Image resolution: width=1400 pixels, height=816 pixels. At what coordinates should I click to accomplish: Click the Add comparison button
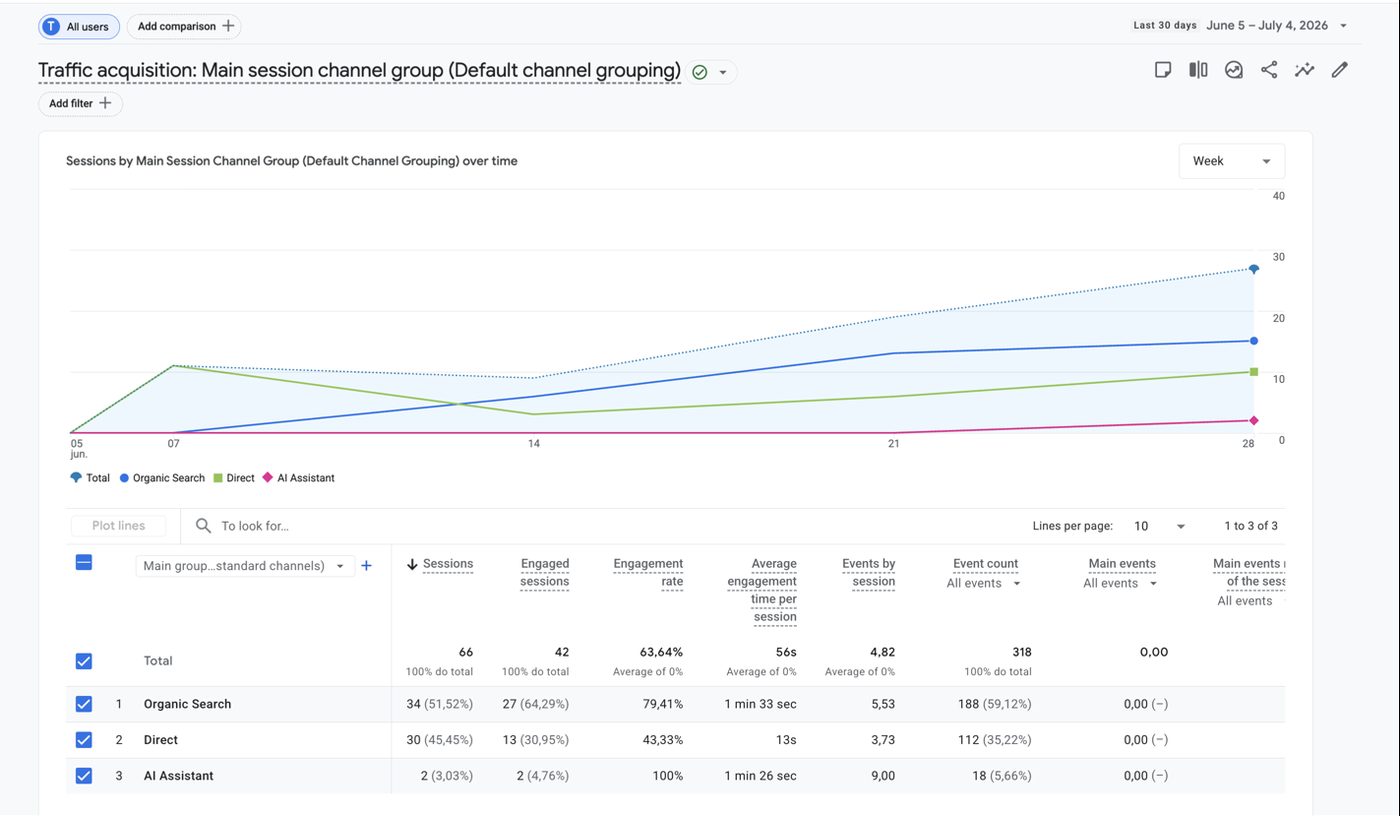(184, 27)
